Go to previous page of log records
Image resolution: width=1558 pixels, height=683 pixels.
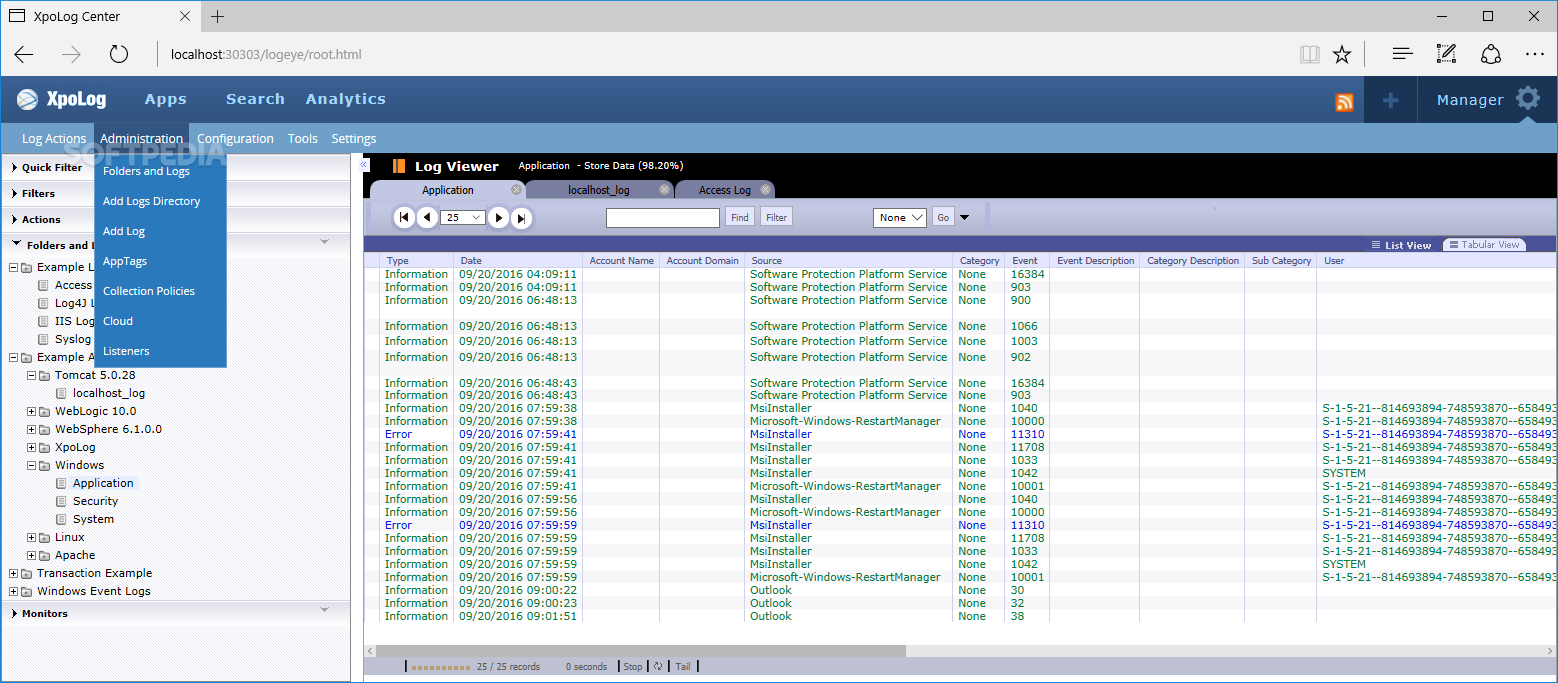pos(427,217)
